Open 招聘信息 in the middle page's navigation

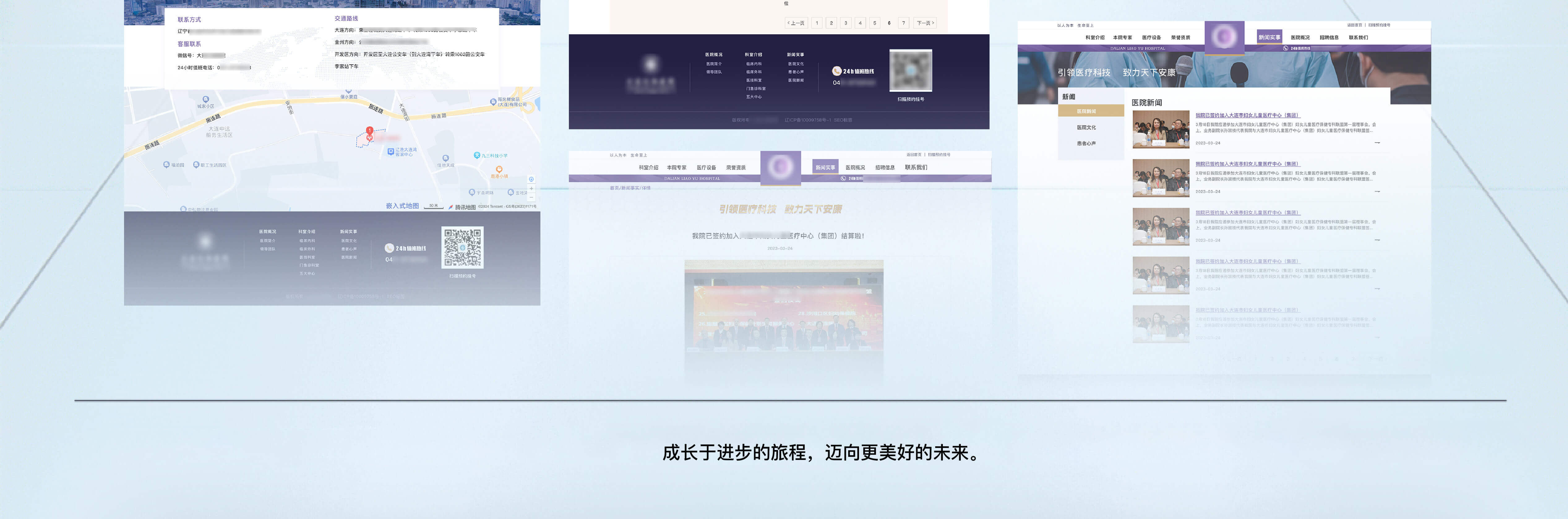pos(884,167)
